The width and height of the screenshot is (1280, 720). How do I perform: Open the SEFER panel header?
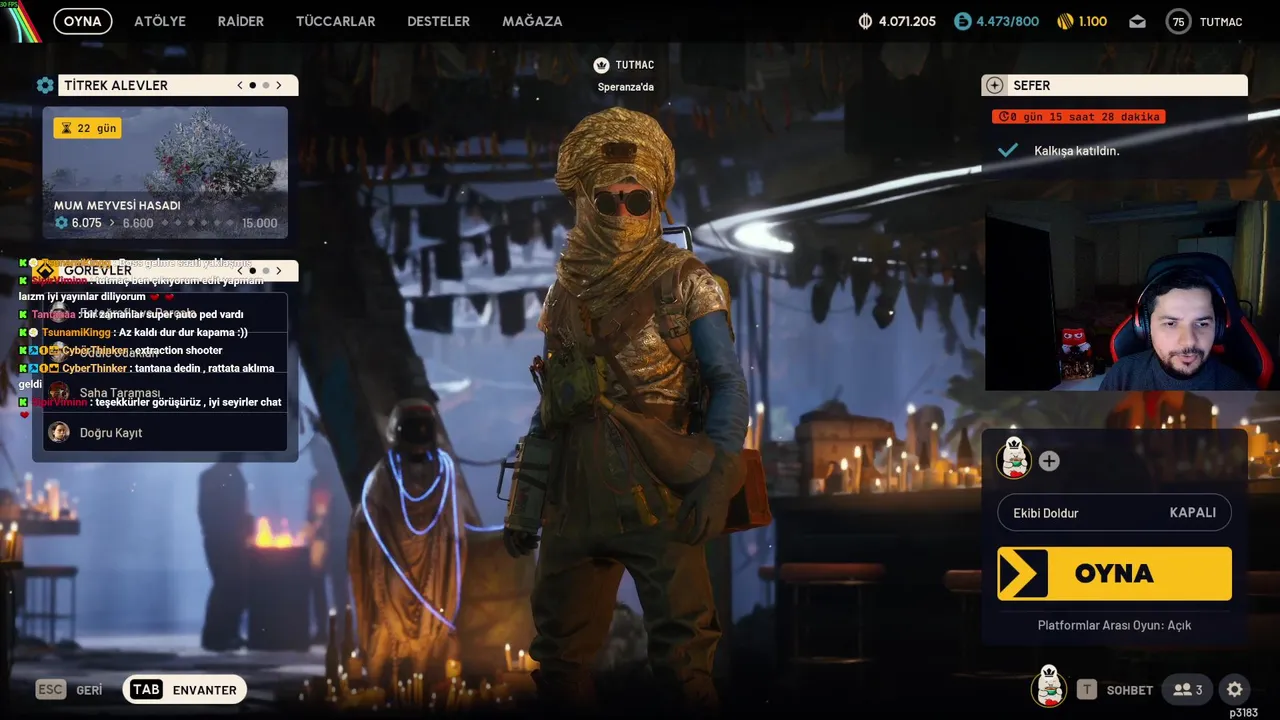point(1114,86)
